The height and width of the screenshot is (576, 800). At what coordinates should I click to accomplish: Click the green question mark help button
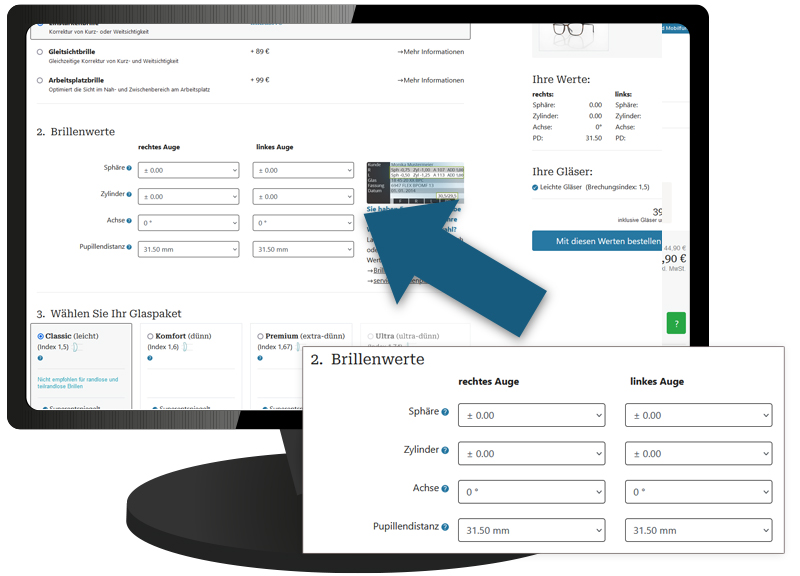[677, 323]
